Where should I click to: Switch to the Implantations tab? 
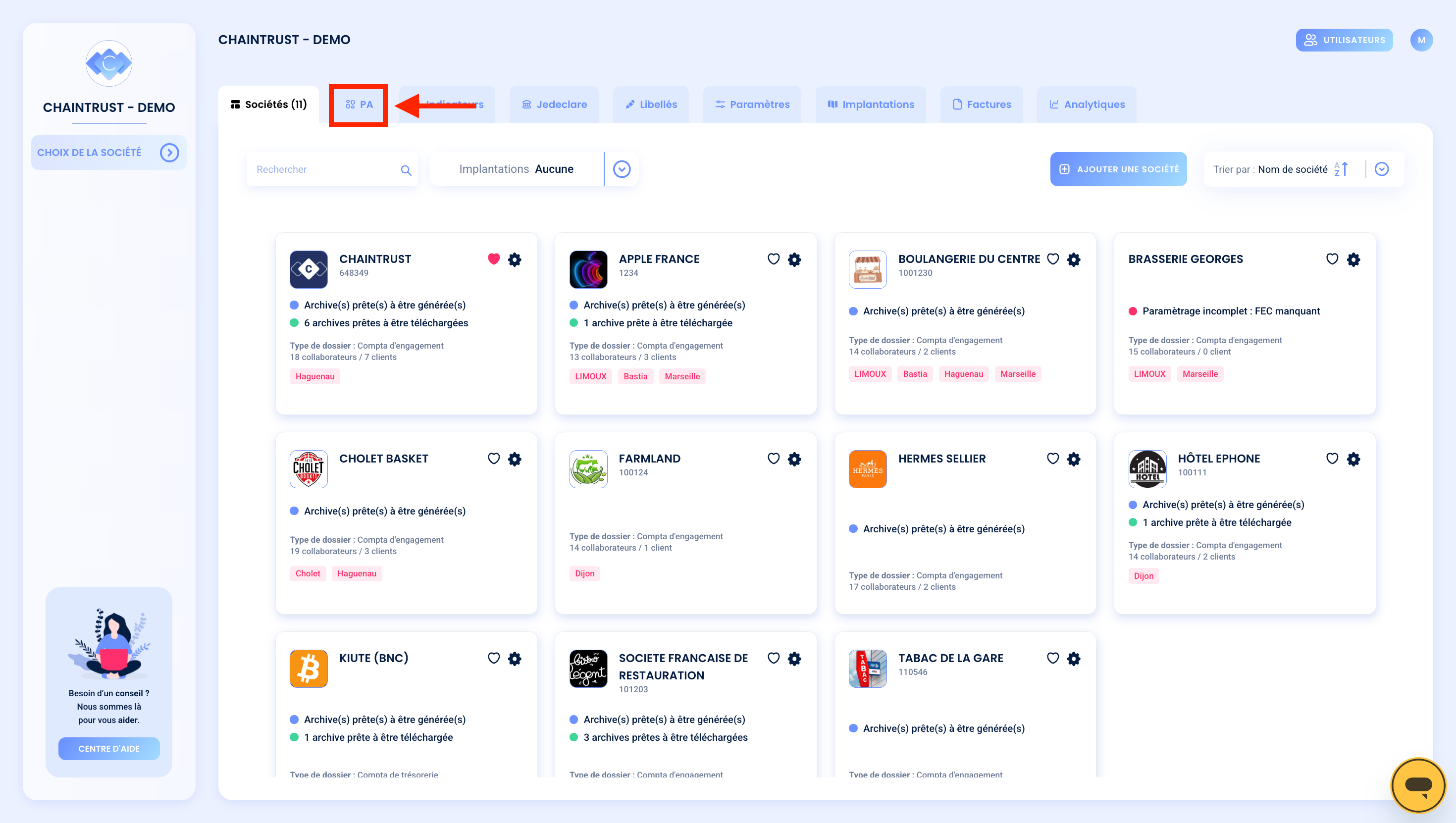tap(871, 104)
